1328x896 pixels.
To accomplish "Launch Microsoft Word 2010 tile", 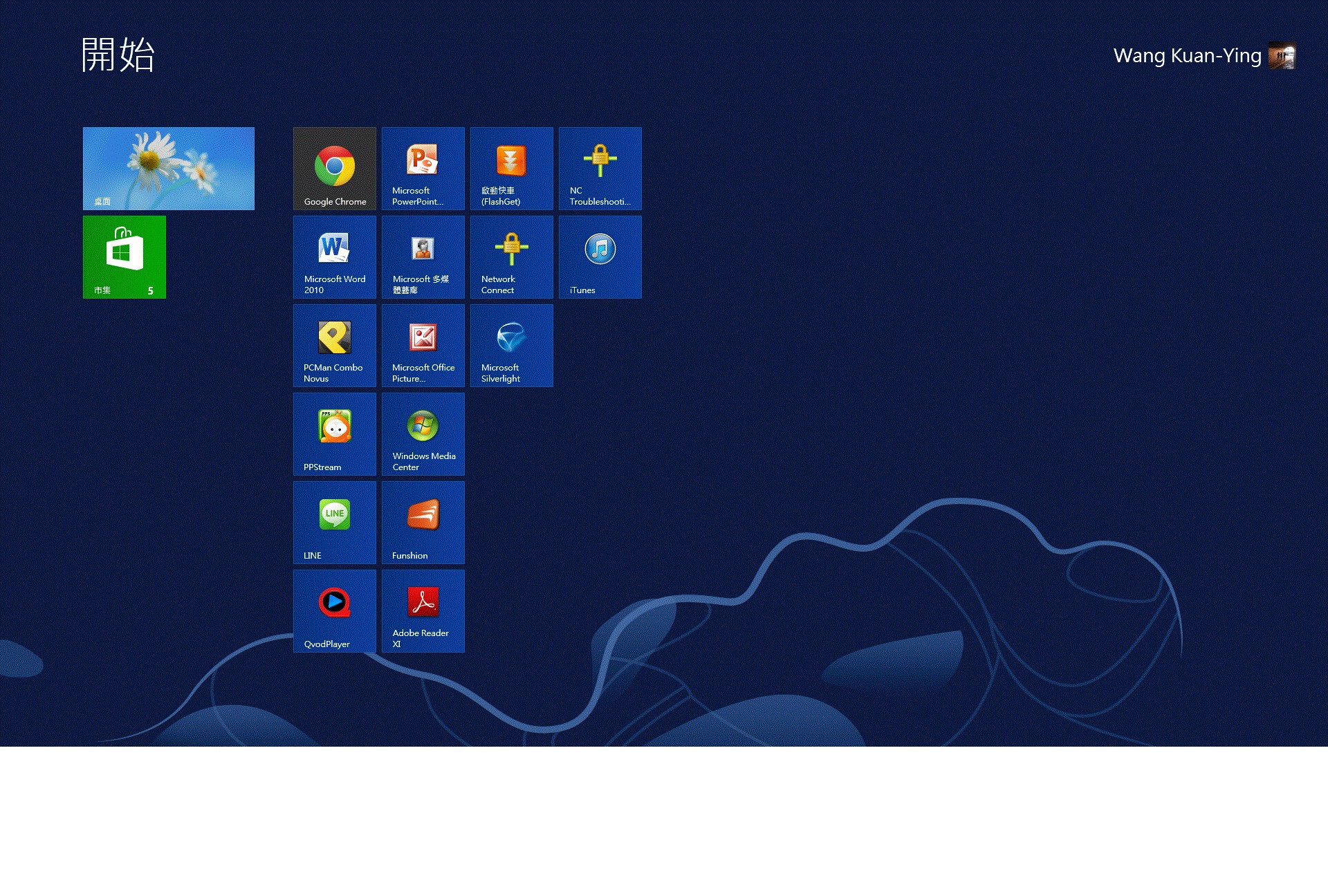I will (x=335, y=257).
